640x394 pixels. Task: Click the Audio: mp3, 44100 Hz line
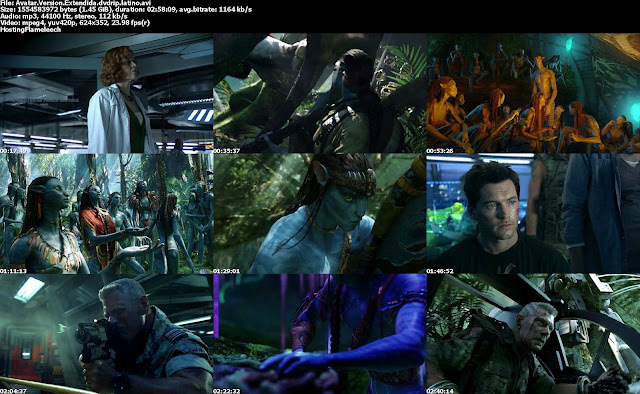[64, 16]
